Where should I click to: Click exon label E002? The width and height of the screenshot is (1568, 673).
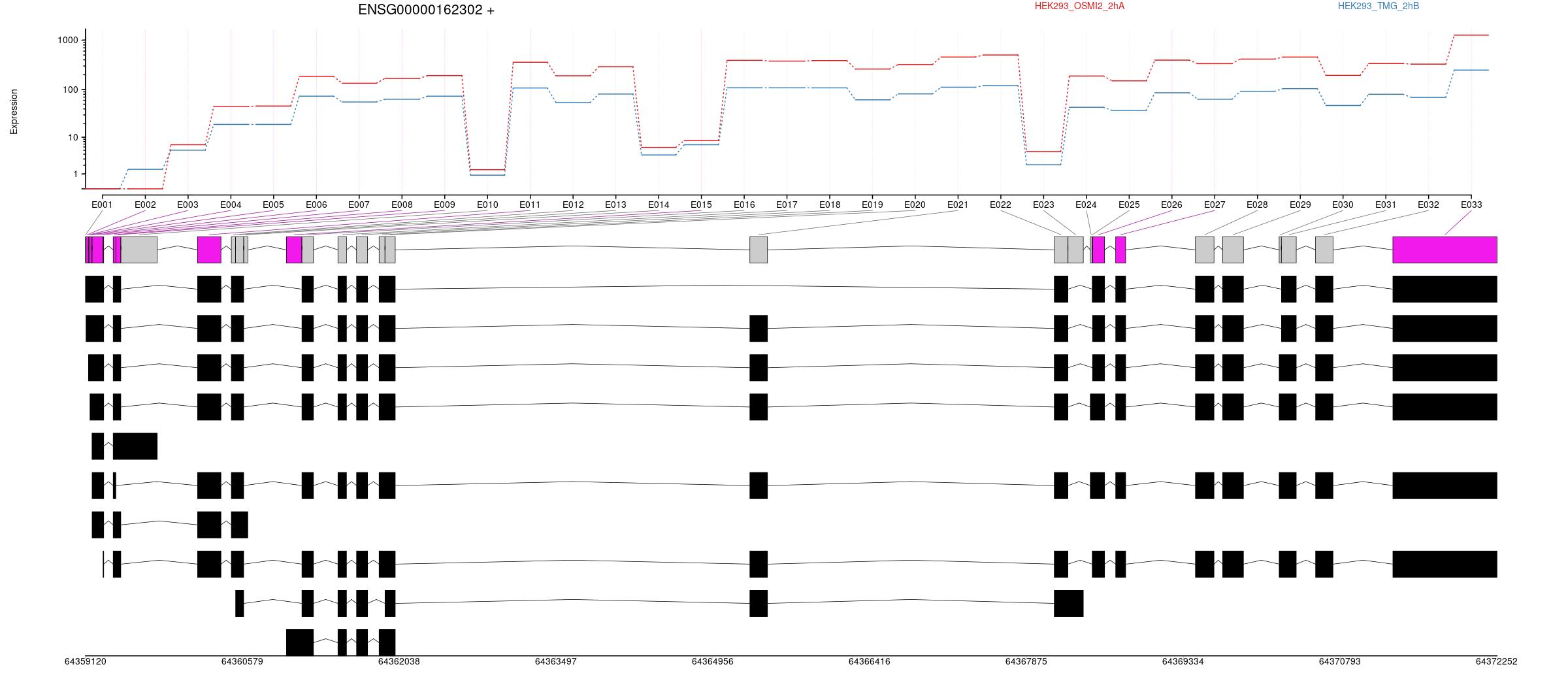click(x=145, y=205)
